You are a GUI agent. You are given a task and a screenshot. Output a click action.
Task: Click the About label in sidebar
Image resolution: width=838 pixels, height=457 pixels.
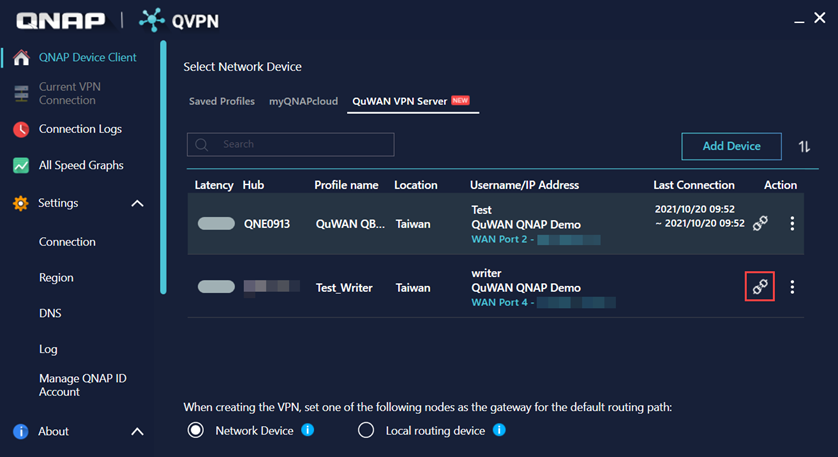(x=53, y=431)
